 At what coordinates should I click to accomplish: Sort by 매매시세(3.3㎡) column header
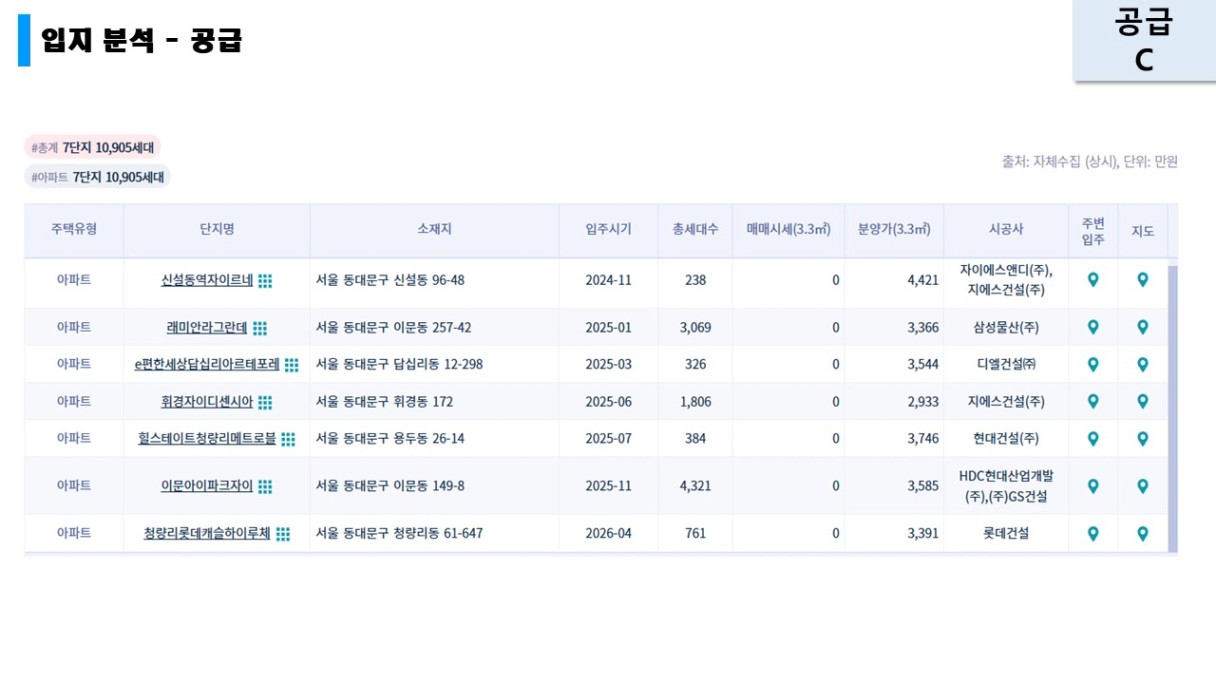pos(789,229)
